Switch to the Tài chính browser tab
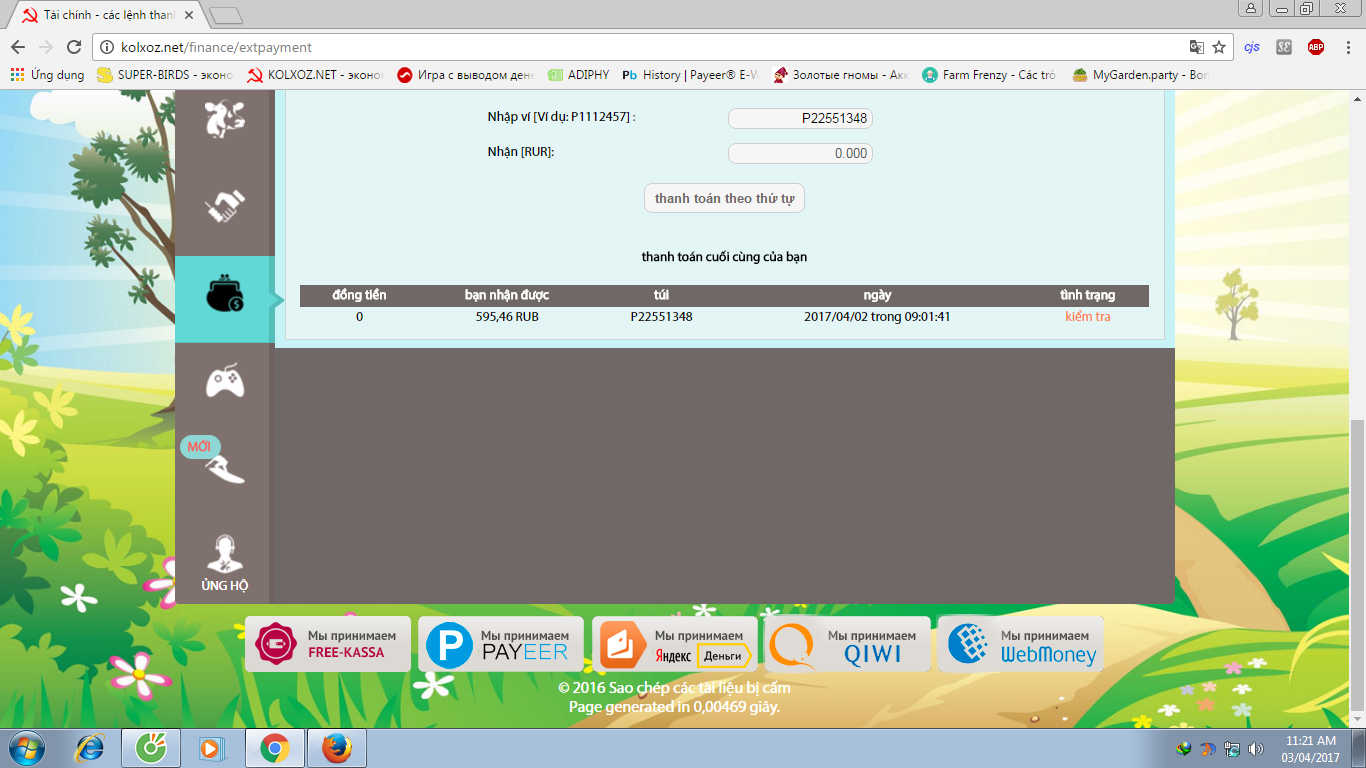This screenshot has height=768, width=1366. [x=109, y=15]
